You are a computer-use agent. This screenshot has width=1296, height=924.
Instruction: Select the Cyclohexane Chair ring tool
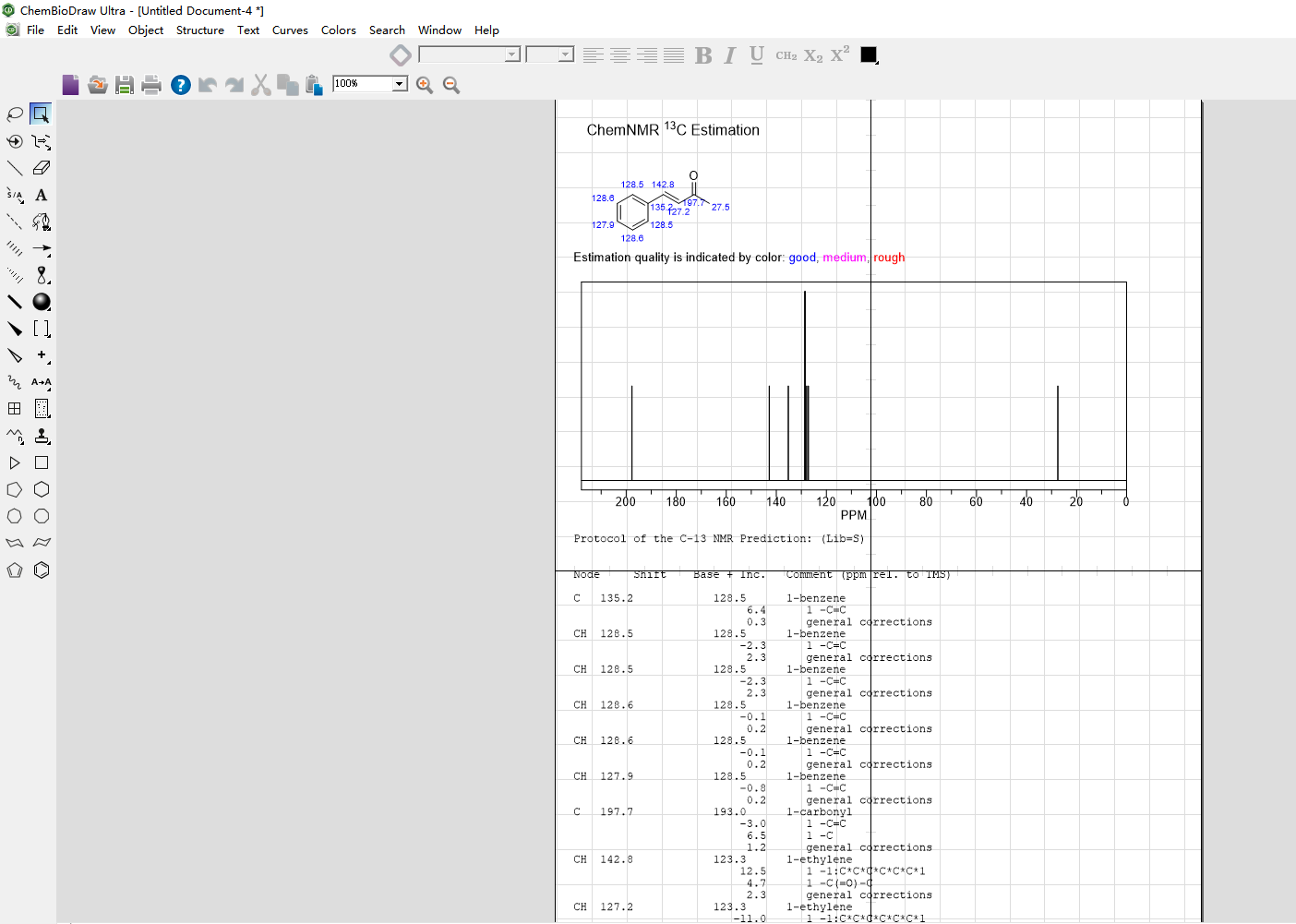click(x=15, y=543)
